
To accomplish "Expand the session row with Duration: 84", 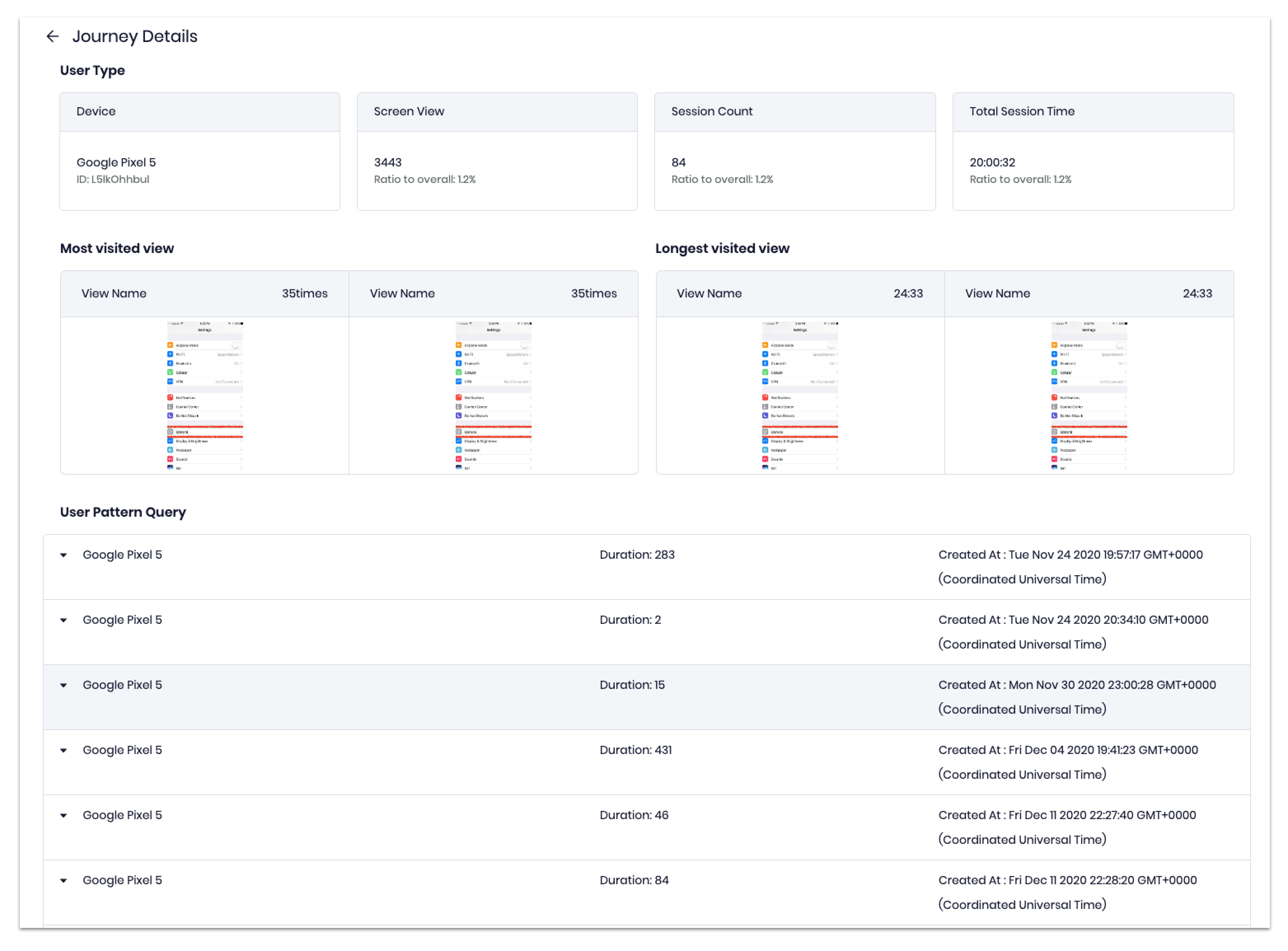I will (x=64, y=880).
